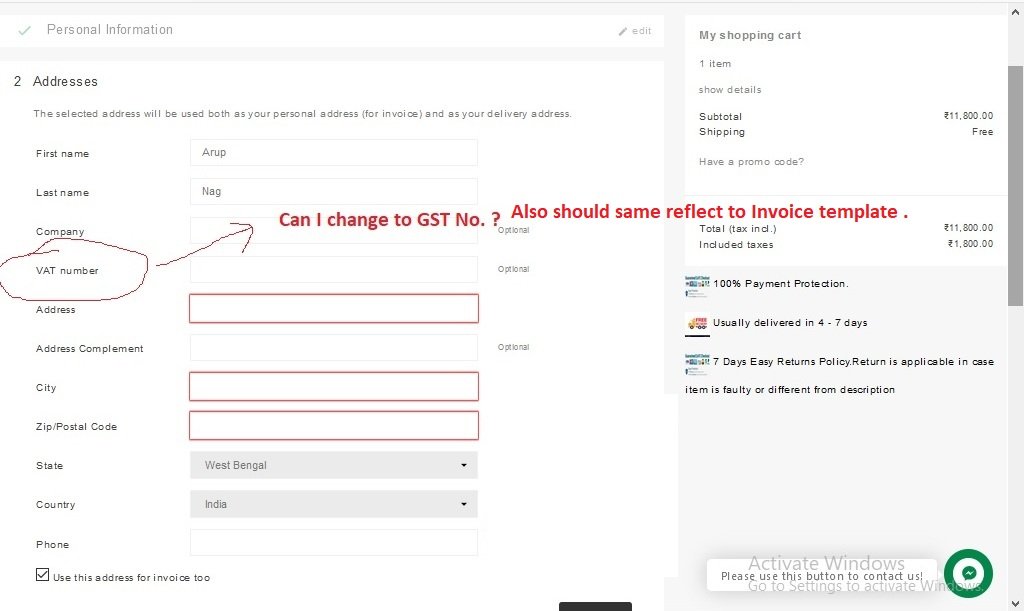The image size is (1024, 611).
Task: Click the Messenger chat icon
Action: click(x=968, y=573)
